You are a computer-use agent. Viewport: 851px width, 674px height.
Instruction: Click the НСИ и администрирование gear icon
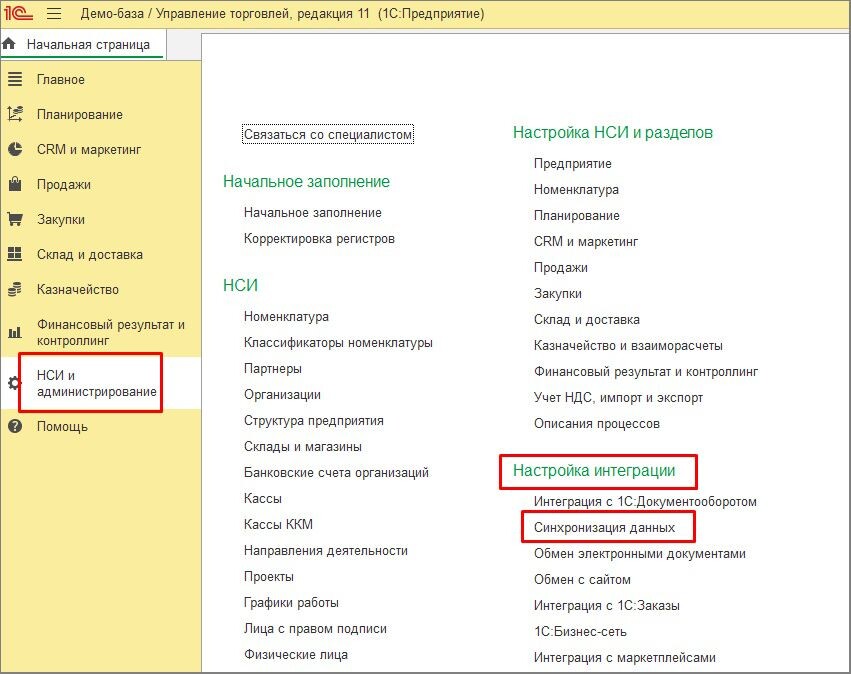pyautogui.click(x=14, y=383)
